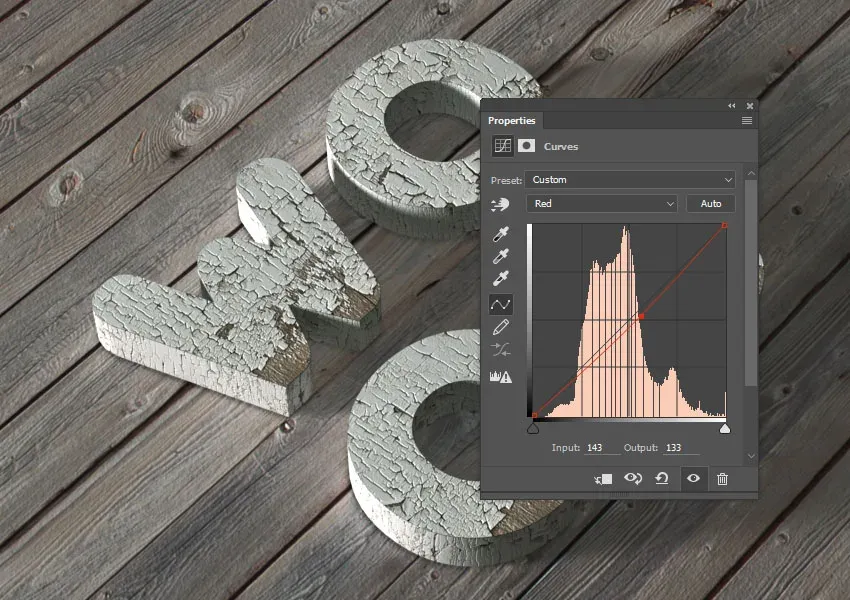Switch to the Properties tab
Screen dimensions: 850x600
point(511,120)
